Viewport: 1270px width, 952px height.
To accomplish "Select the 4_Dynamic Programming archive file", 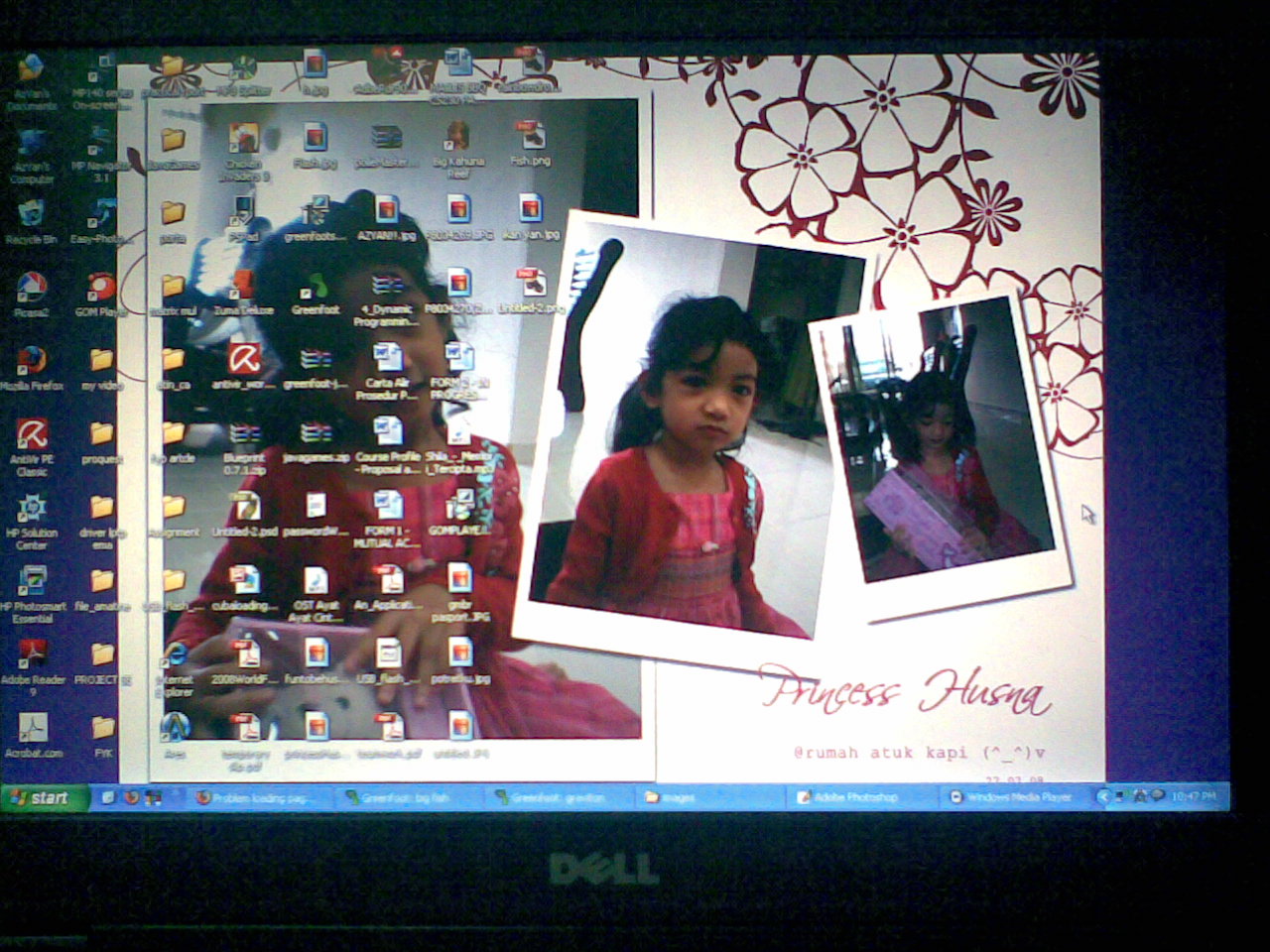I will pyautogui.click(x=386, y=299).
